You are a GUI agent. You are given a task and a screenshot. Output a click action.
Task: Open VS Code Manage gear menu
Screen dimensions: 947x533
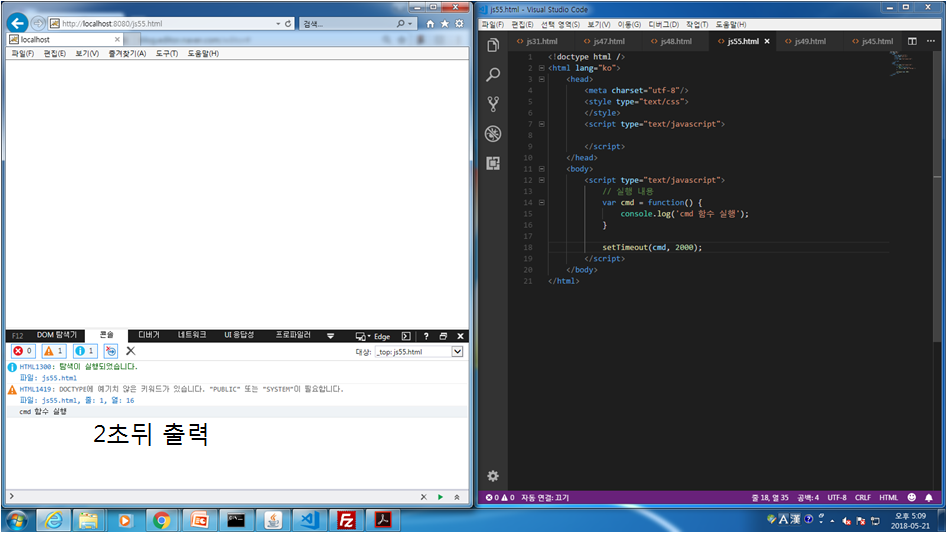pos(493,476)
